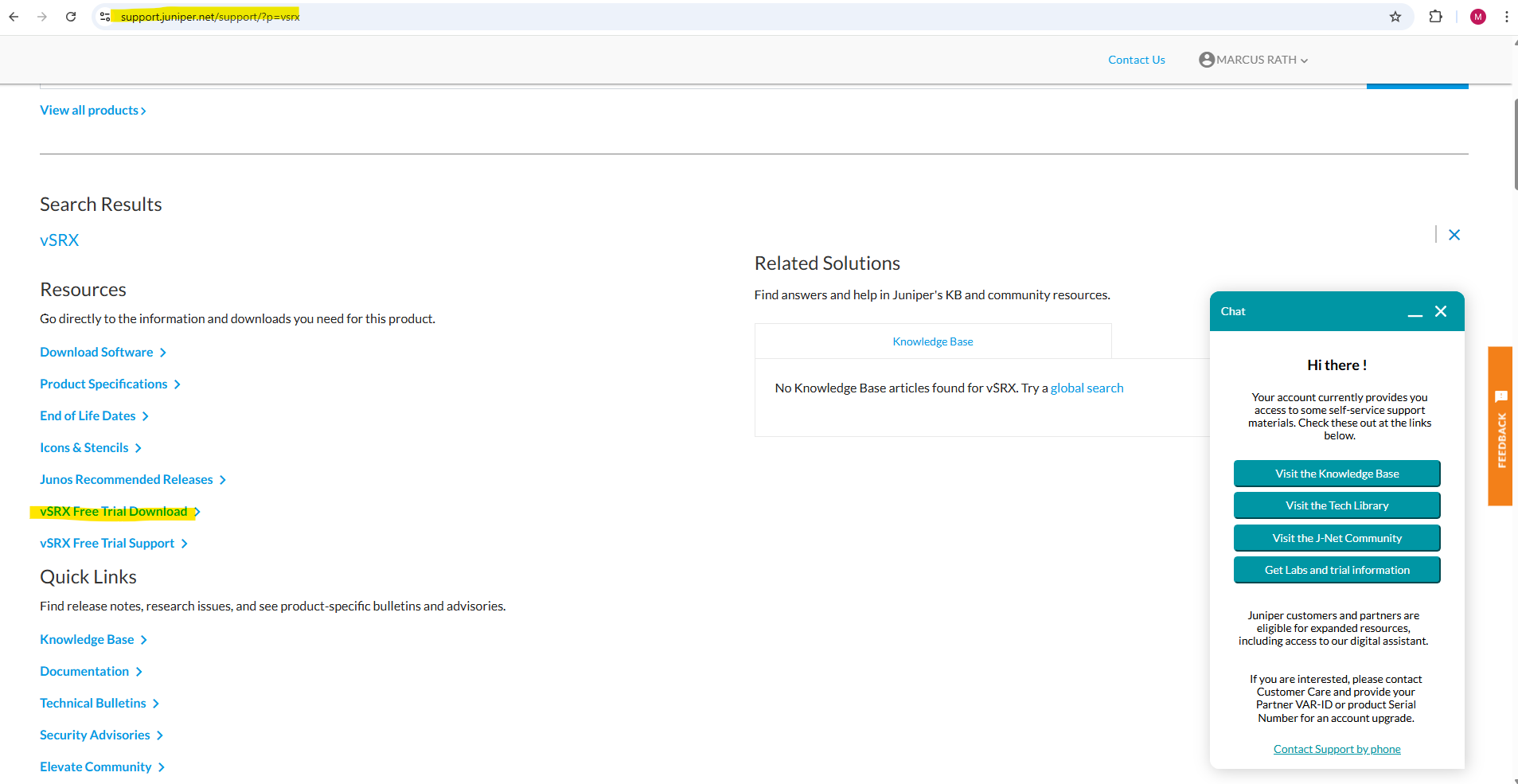The image size is (1518, 784).
Task: Open the Contact Us link
Action: [1136, 60]
